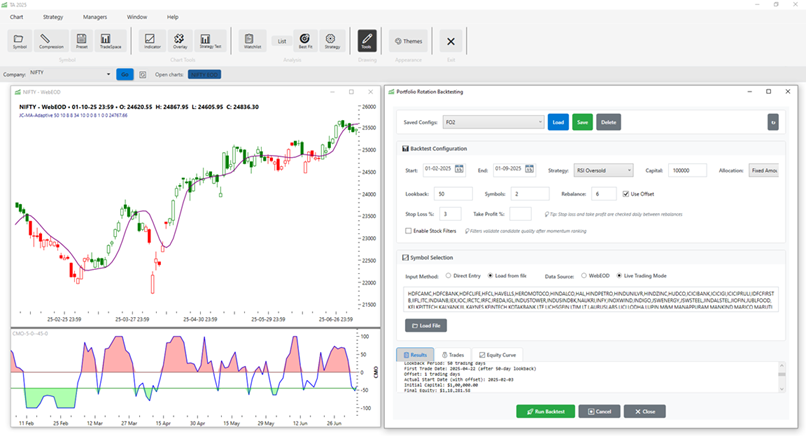Image resolution: width=806 pixels, height=436 pixels.
Task: Click the Capital input field
Action: click(x=687, y=170)
